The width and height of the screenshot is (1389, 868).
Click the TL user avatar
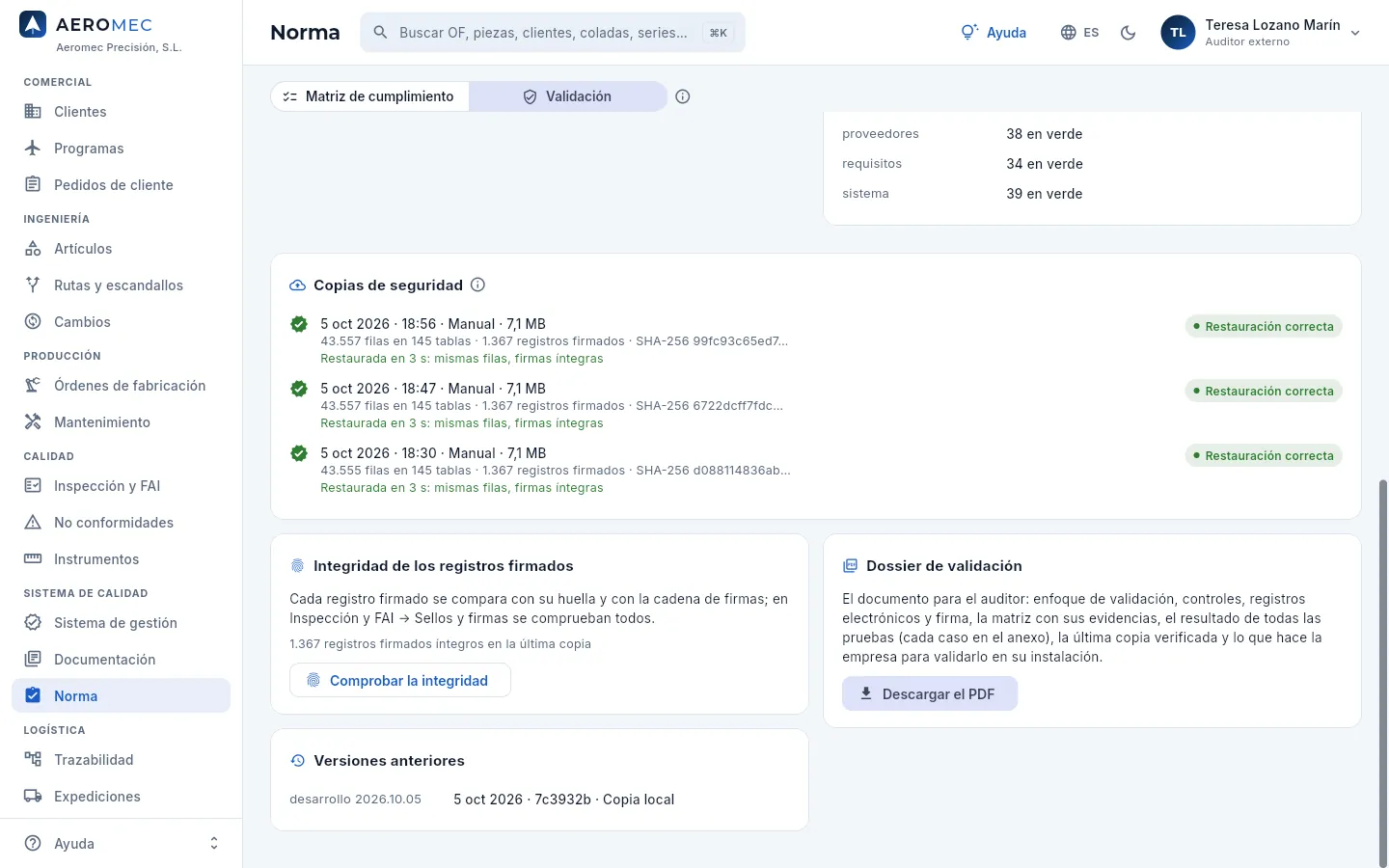coord(1178,33)
